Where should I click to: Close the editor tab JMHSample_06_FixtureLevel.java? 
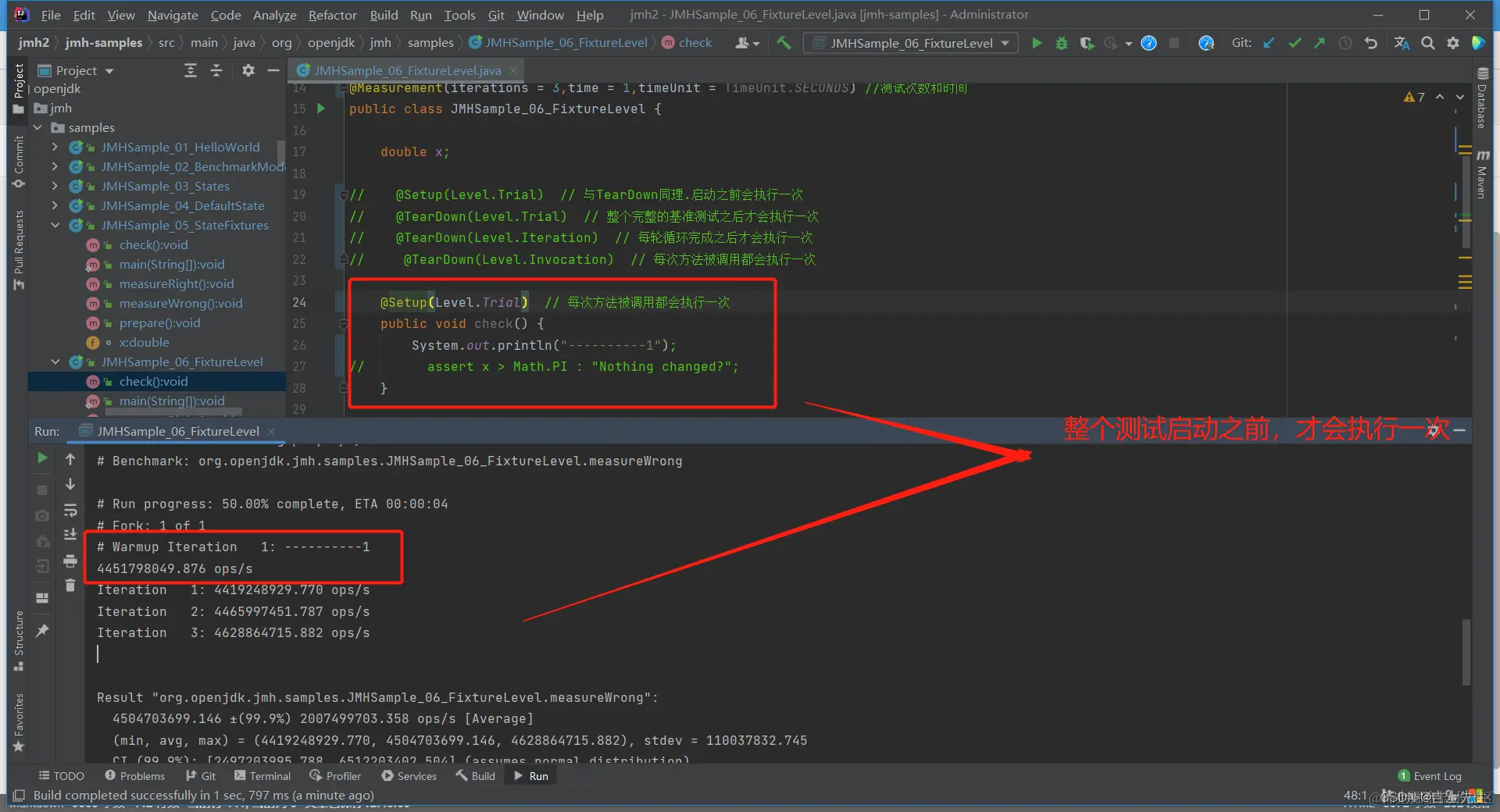pos(513,70)
